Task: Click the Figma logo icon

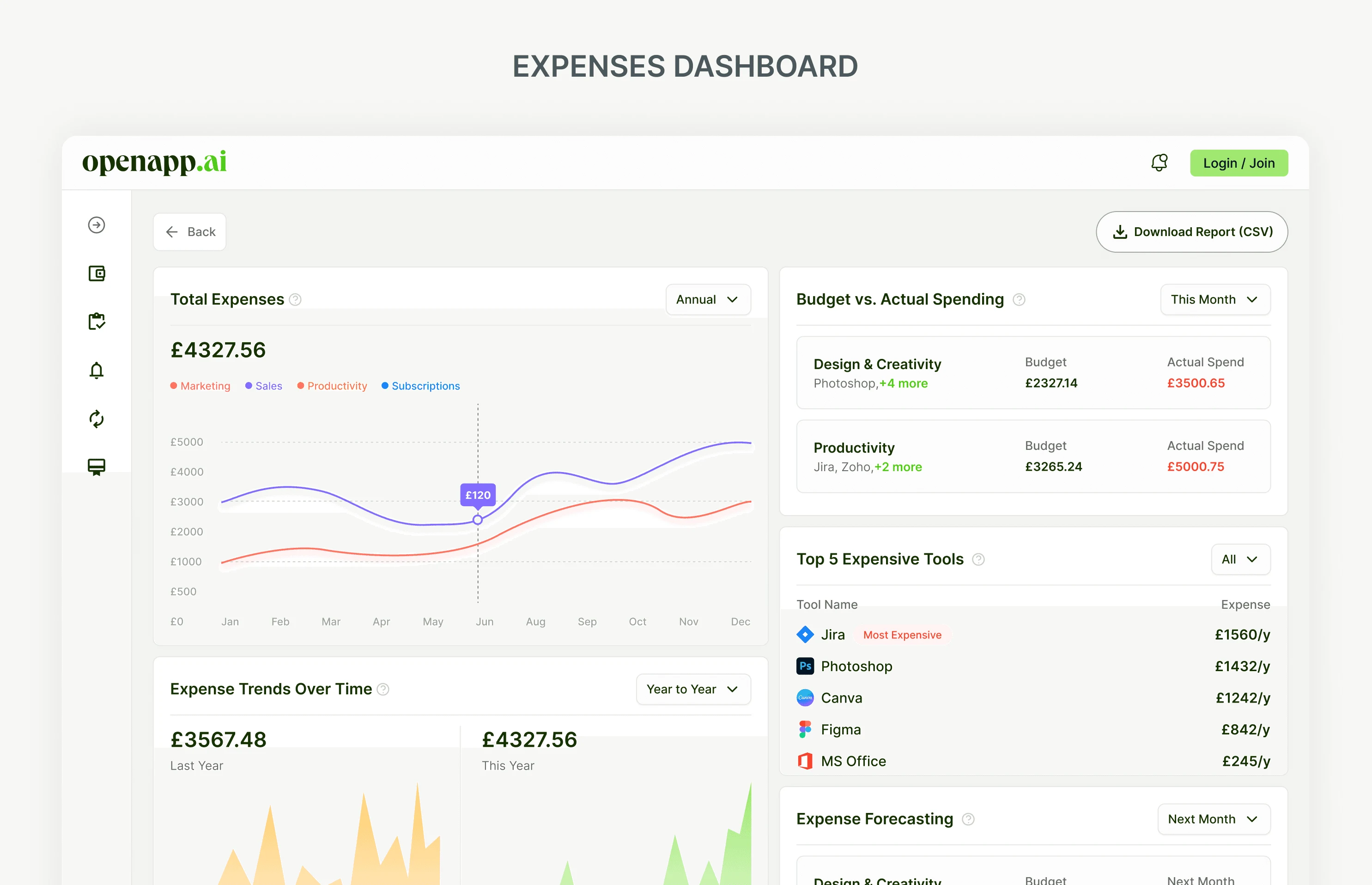Action: [x=805, y=729]
